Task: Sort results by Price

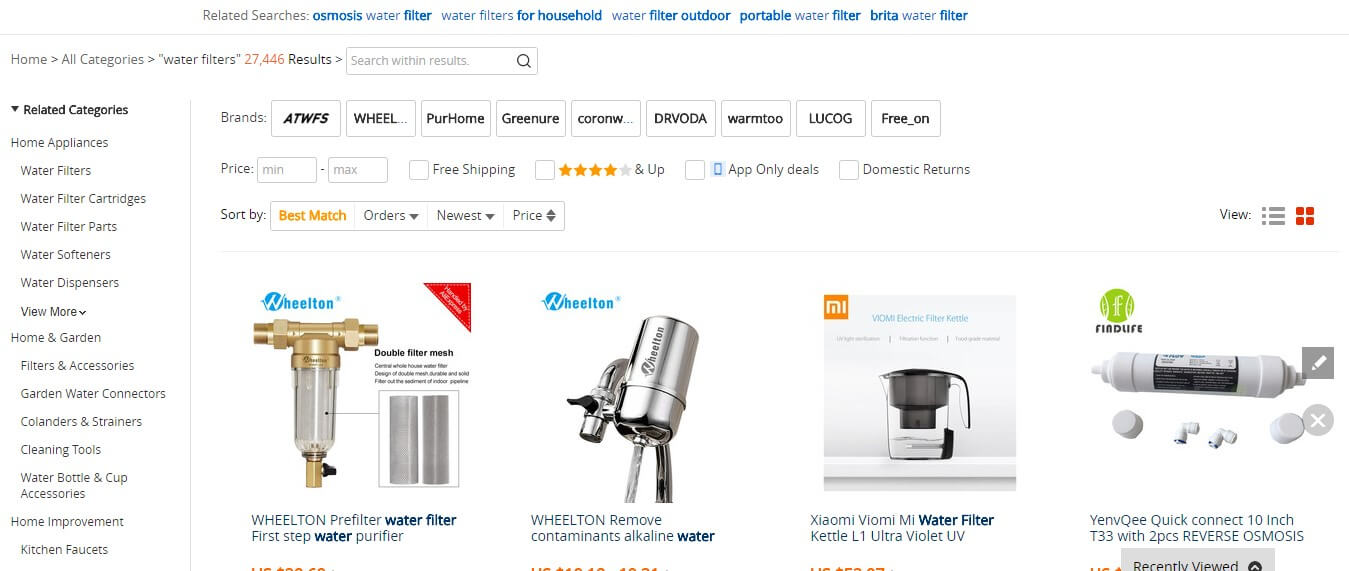Action: 534,216
